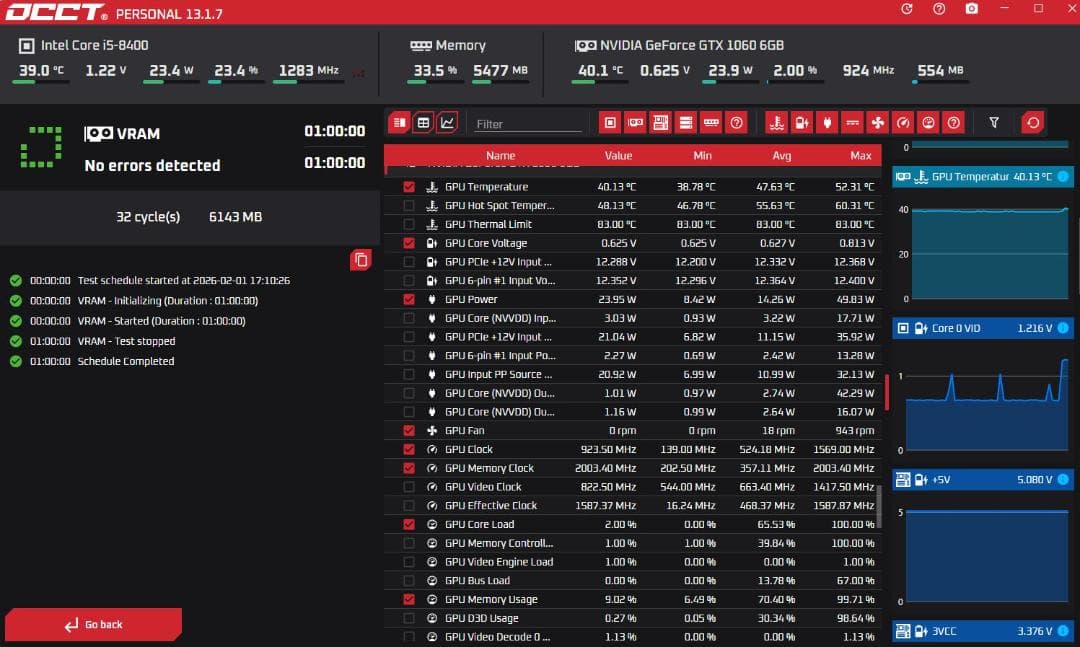Filter sensors by CPU icon
Viewport: 1080px width, 647px height.
(610, 123)
